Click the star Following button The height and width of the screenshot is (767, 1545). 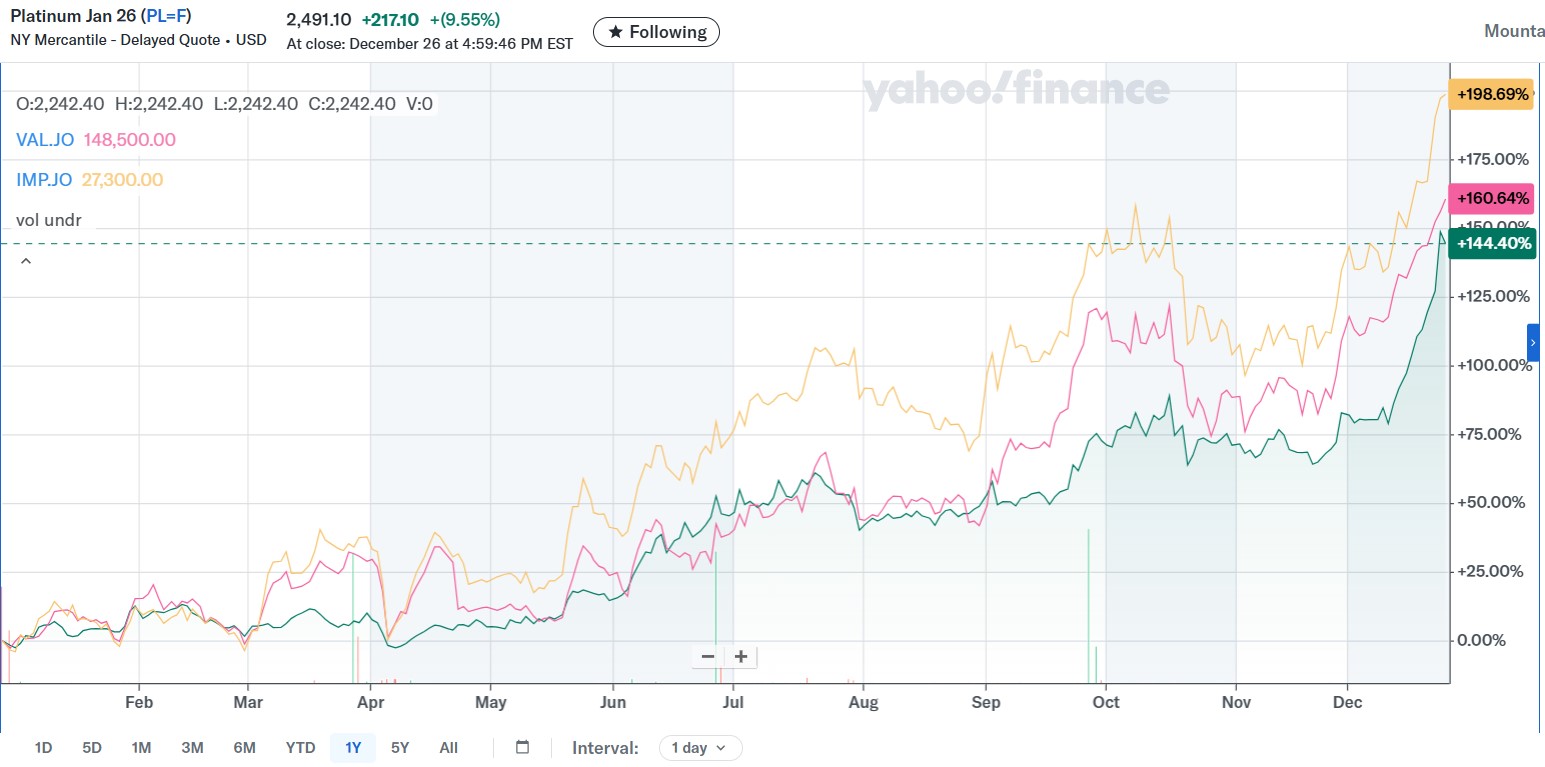tap(656, 32)
